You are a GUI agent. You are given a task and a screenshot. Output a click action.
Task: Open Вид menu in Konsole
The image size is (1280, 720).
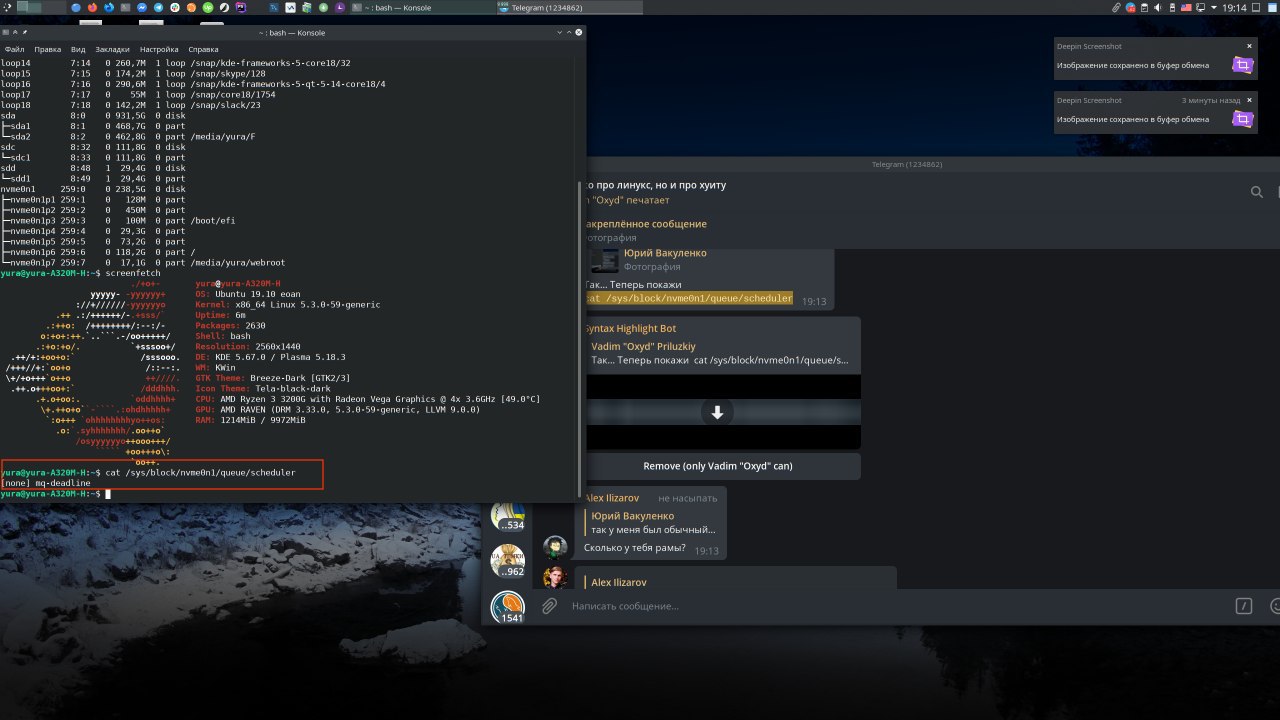click(77, 49)
